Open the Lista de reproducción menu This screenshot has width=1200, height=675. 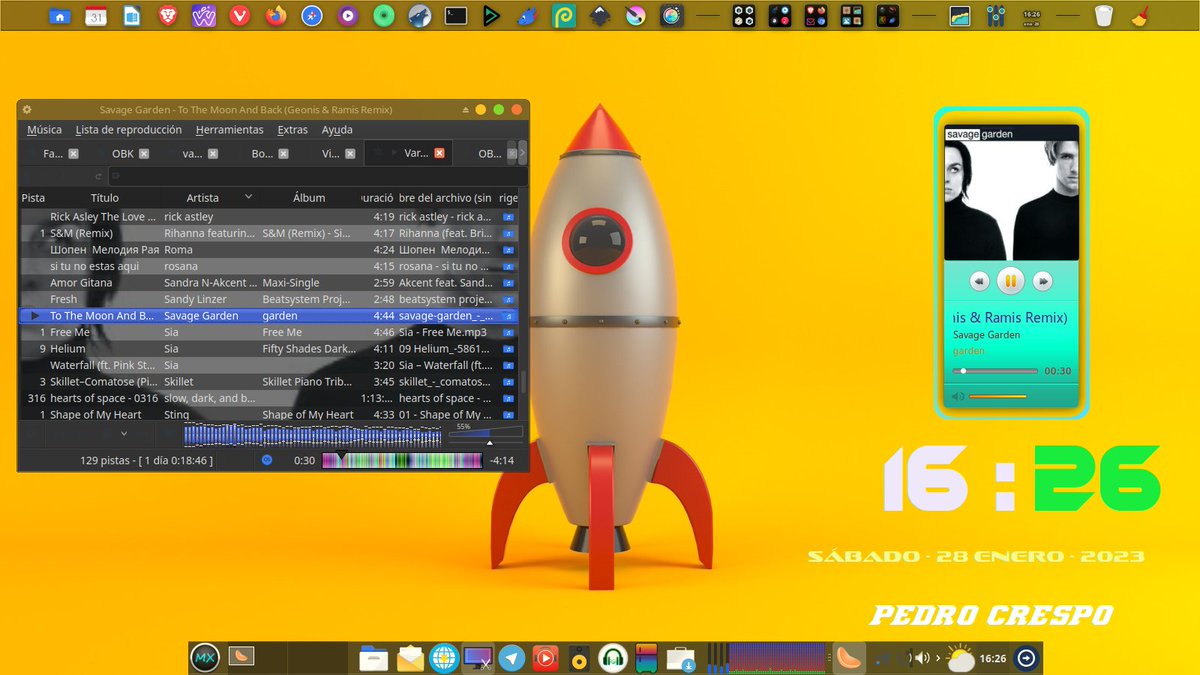click(x=129, y=130)
